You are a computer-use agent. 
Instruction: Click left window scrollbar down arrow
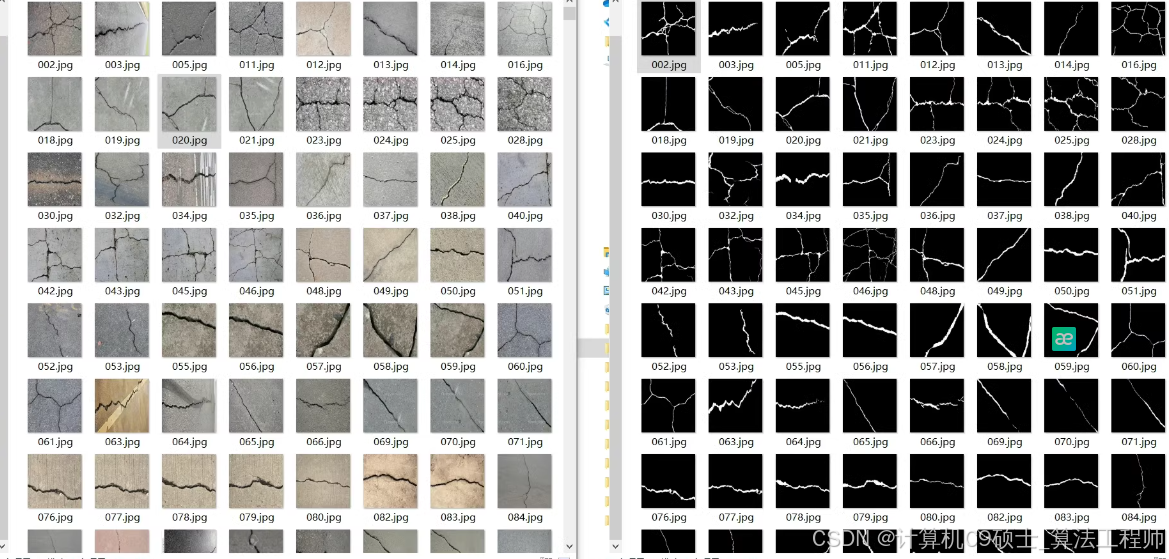pyautogui.click(x=570, y=548)
